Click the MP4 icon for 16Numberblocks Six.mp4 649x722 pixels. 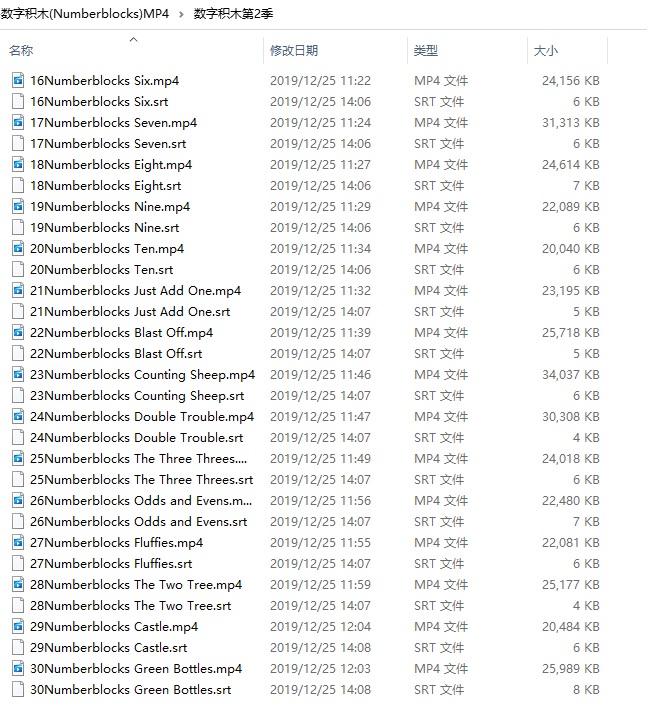click(x=17, y=80)
